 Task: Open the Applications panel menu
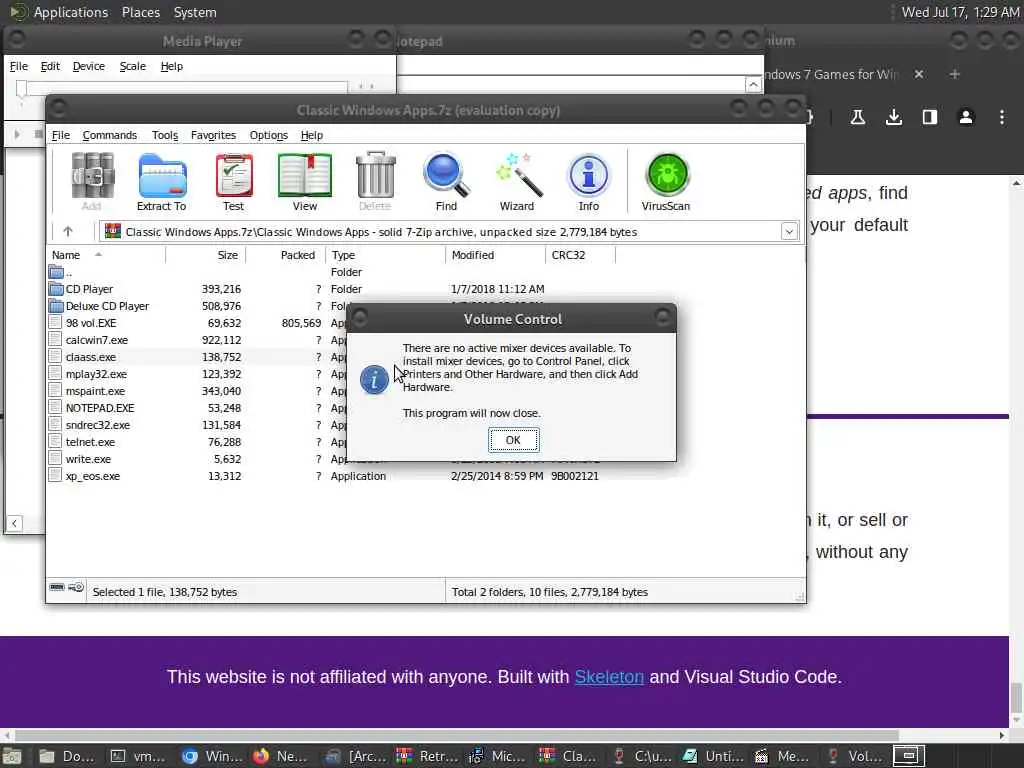(x=71, y=12)
